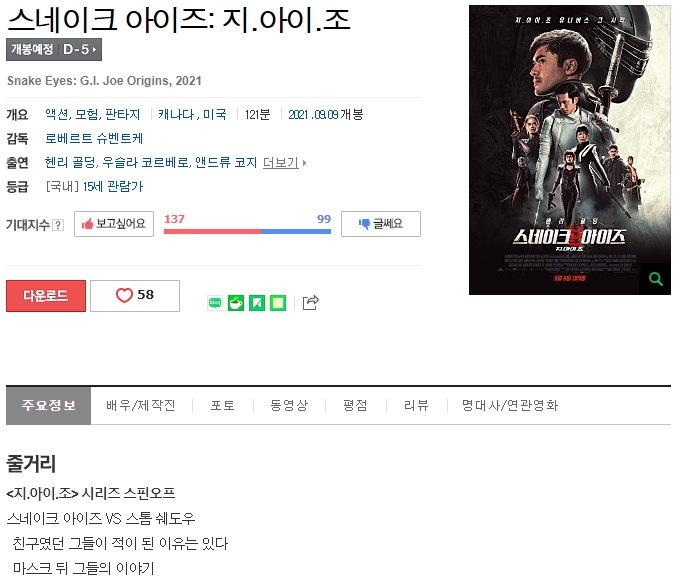Click the red-blue expectation ratio bar
Image resolution: width=674 pixels, height=582 pixels.
coord(247,231)
